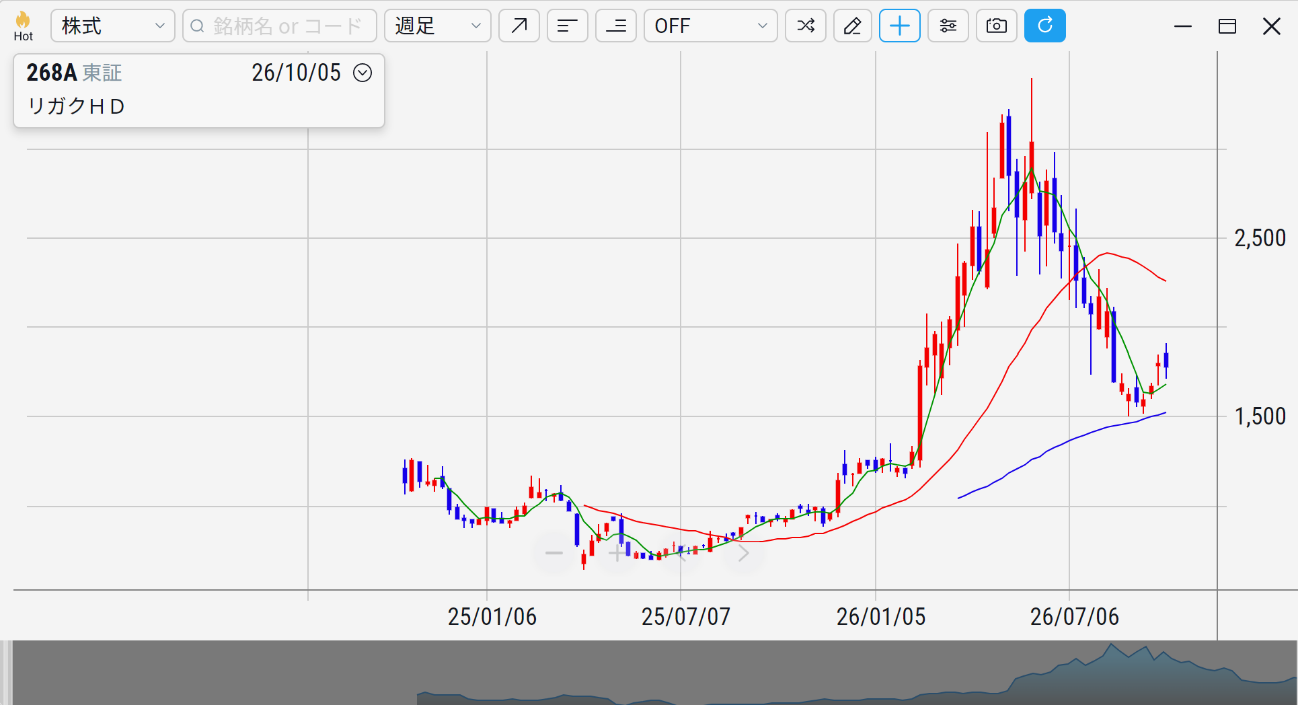Zoom in with the plus chart button

616,553
